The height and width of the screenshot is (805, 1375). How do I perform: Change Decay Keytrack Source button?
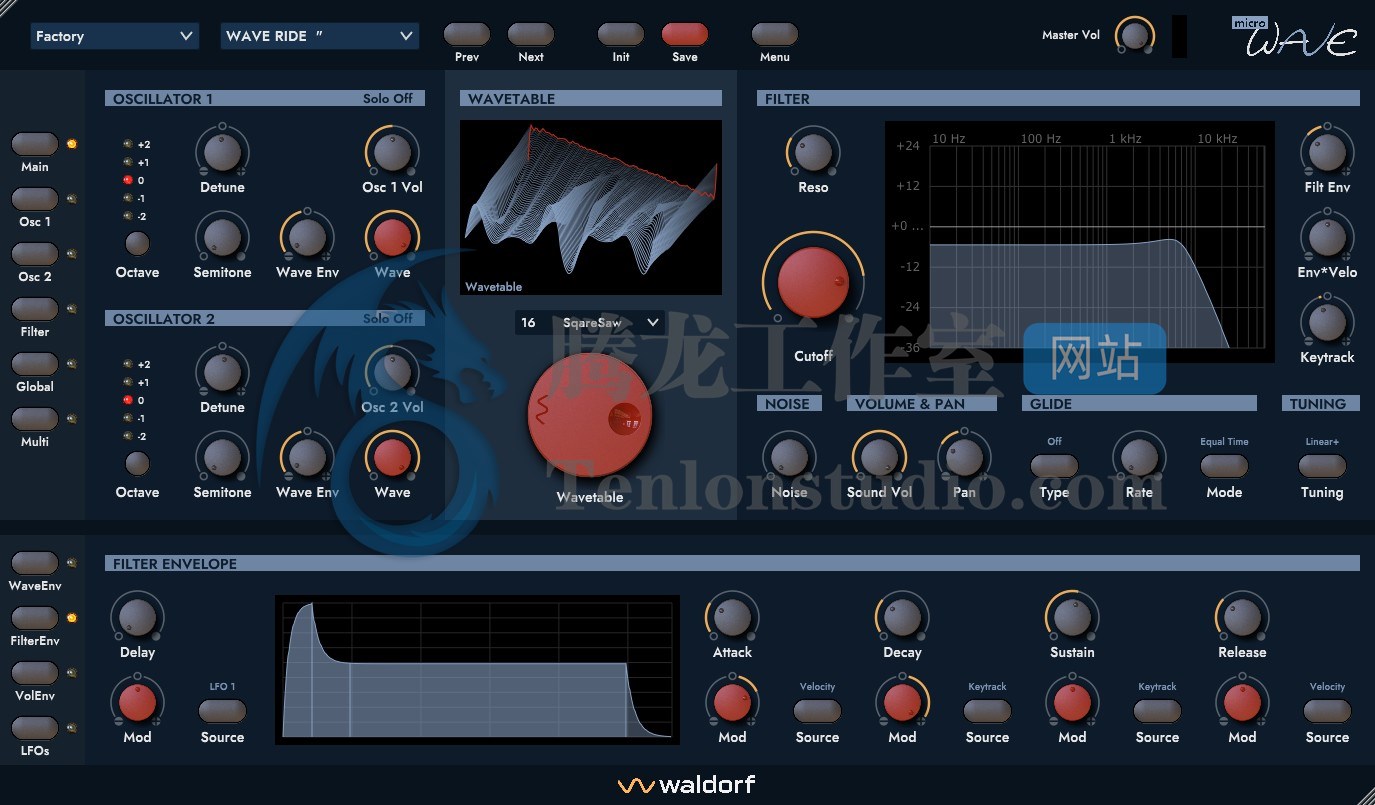(987, 711)
